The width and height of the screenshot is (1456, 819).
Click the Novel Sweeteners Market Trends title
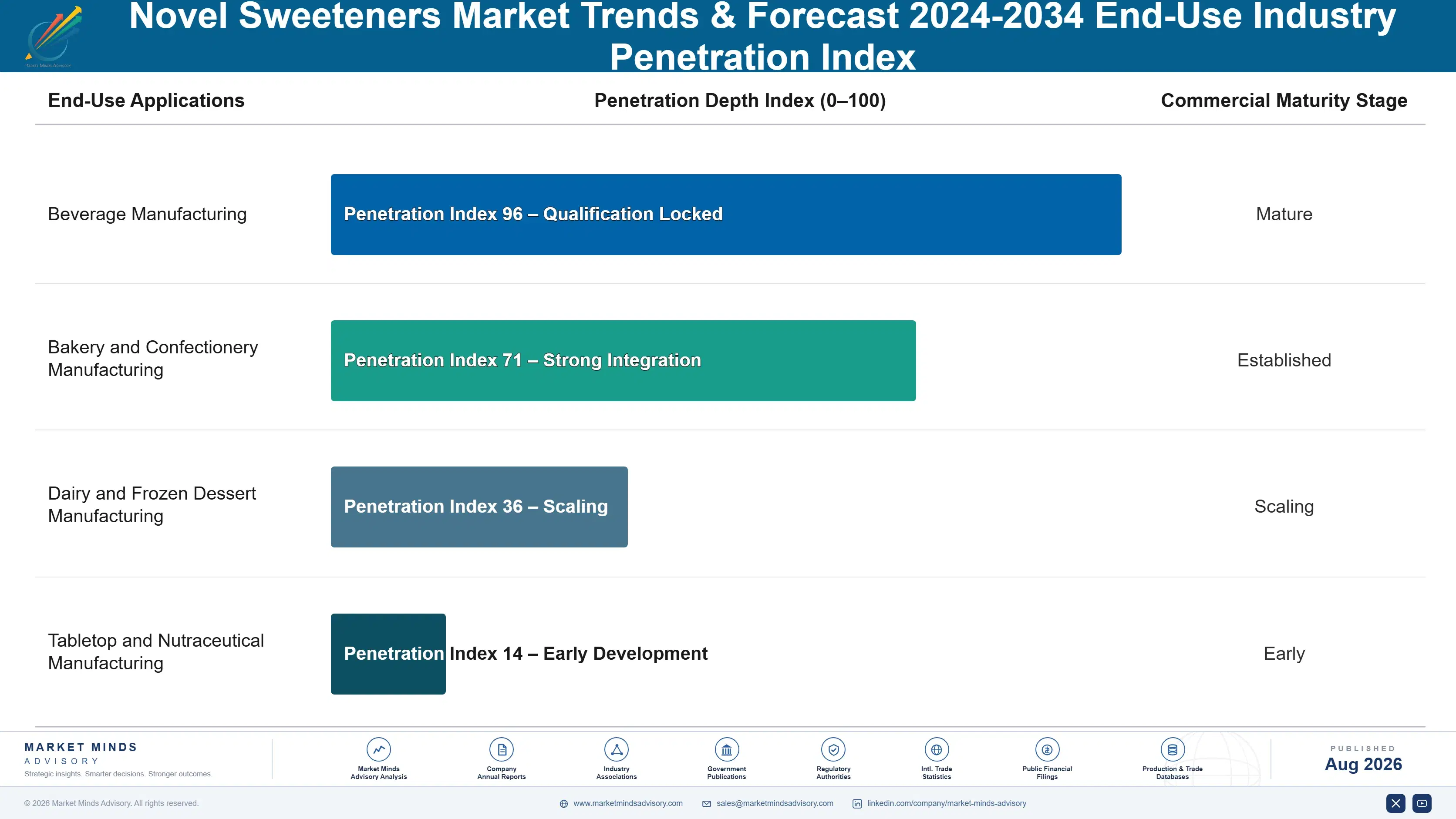point(762,36)
